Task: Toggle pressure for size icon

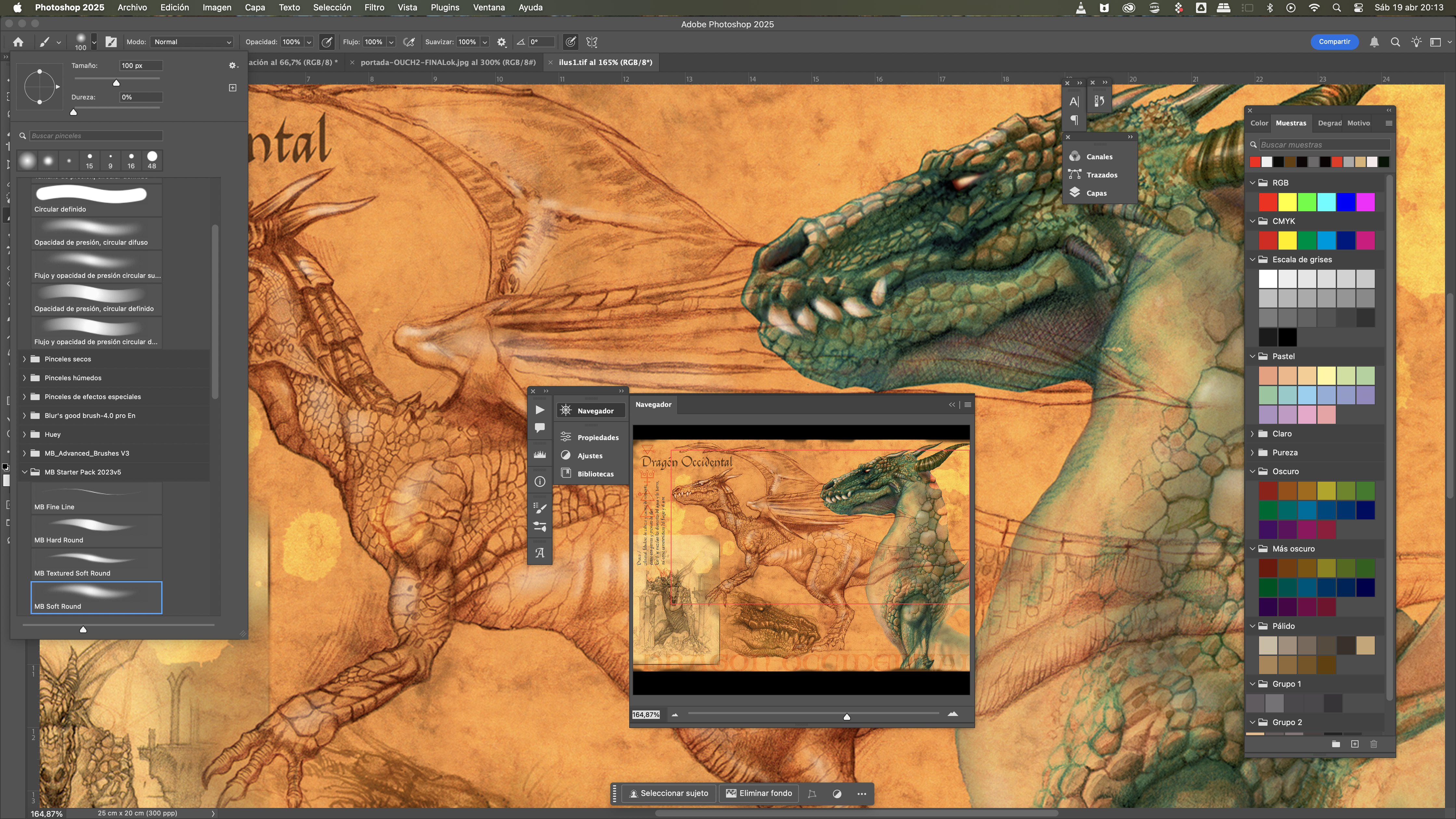Action: [571, 42]
